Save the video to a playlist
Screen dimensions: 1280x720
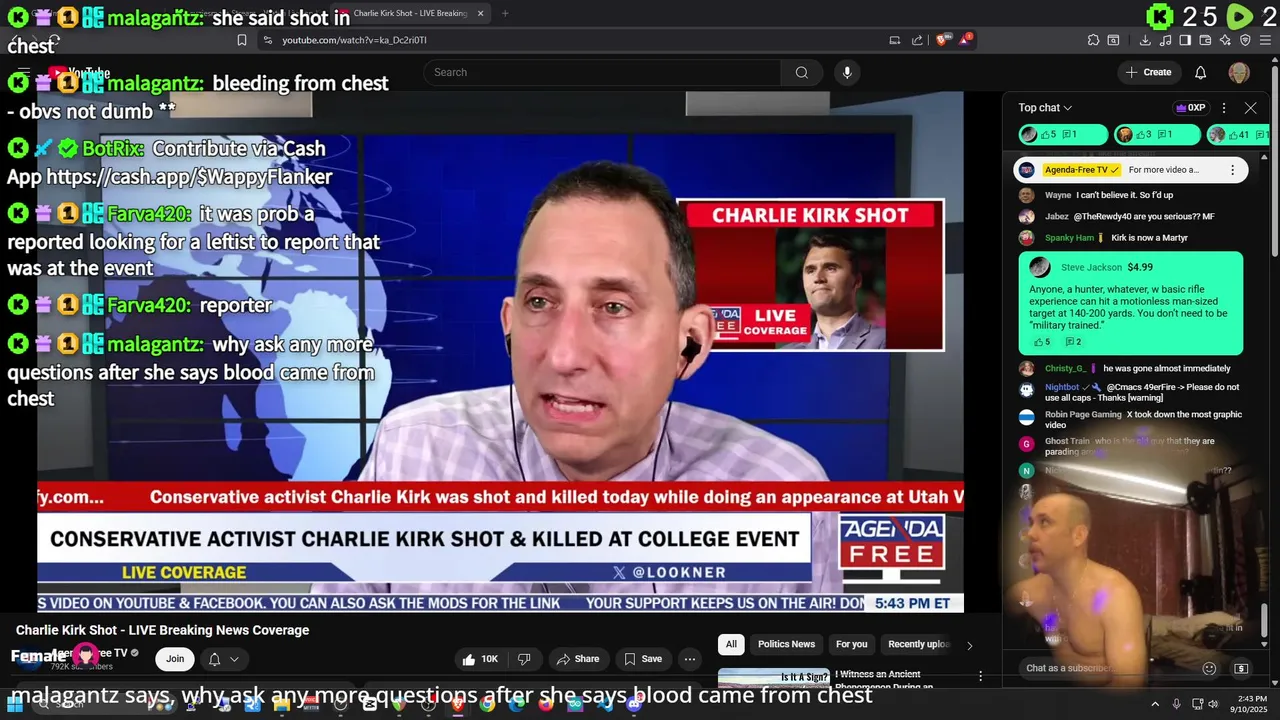point(643,659)
